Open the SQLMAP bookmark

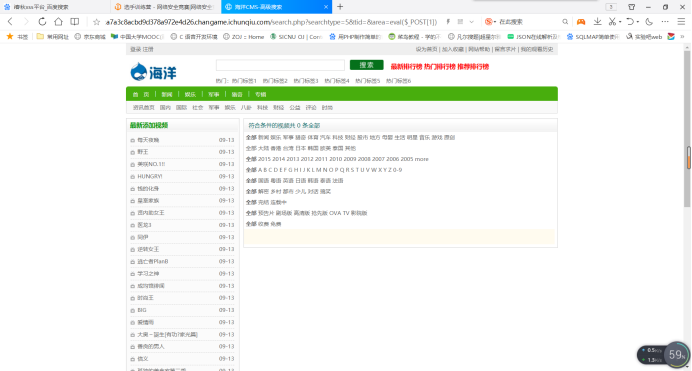coord(593,37)
